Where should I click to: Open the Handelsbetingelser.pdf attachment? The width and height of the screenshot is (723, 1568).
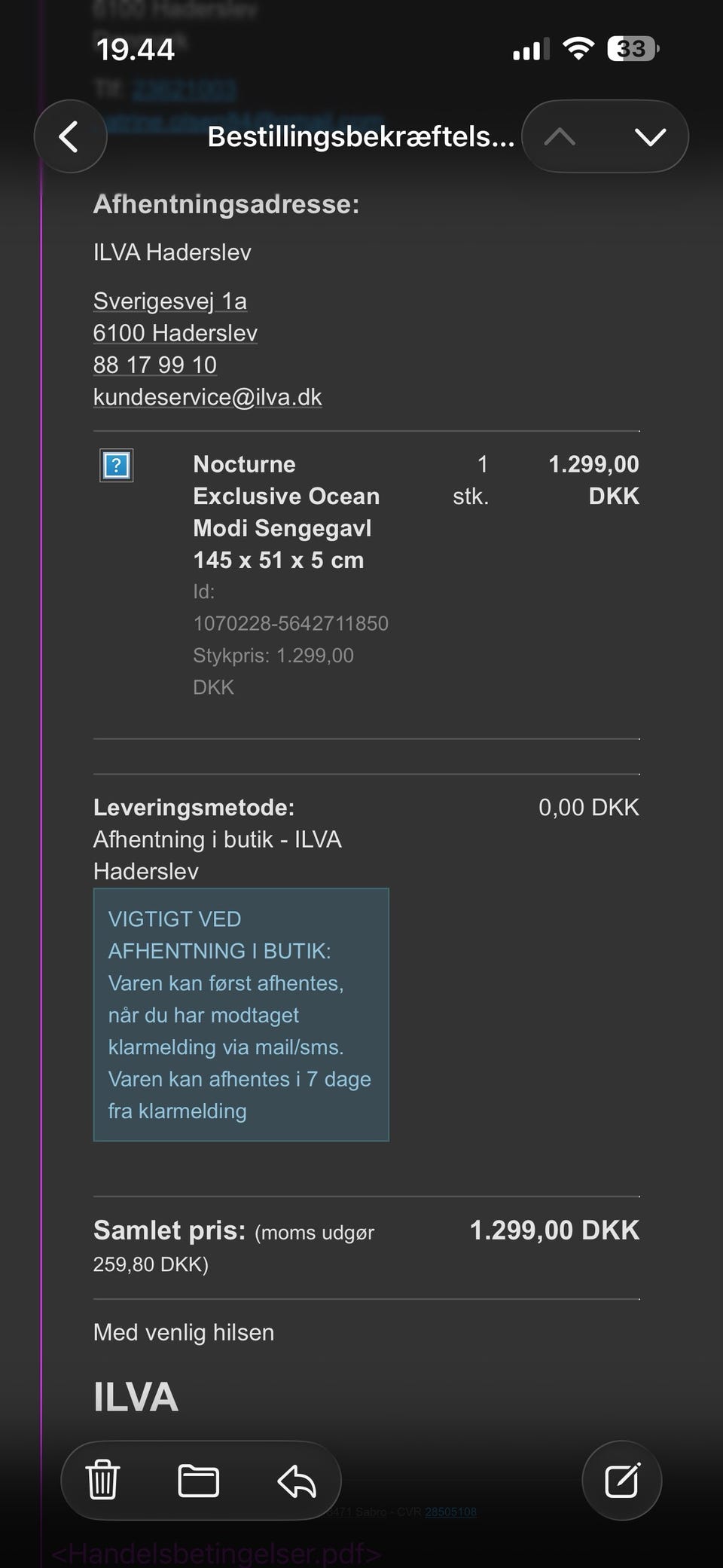[x=217, y=1554]
